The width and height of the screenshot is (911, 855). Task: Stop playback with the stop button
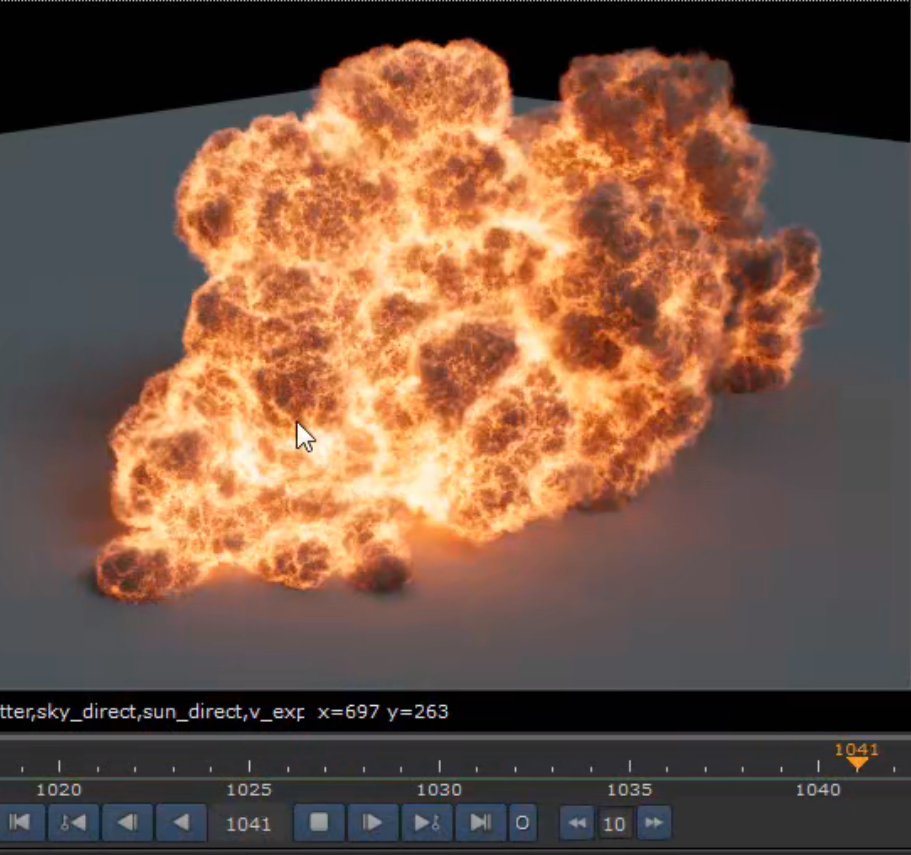(319, 822)
